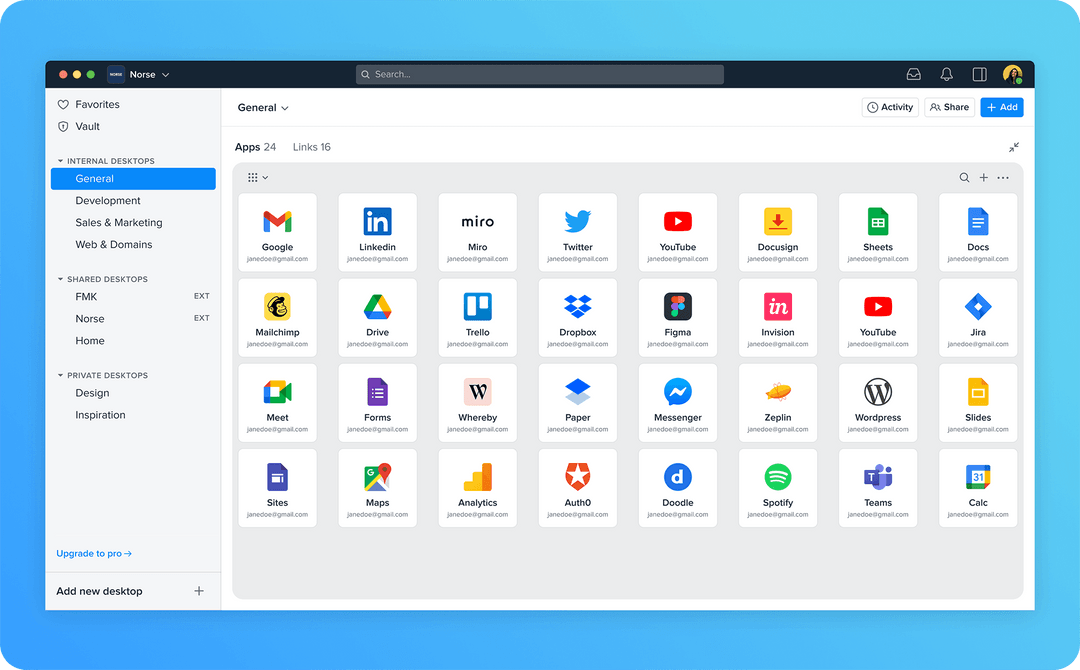Click the user avatar with status badge
The height and width of the screenshot is (670, 1080).
(x=1012, y=73)
